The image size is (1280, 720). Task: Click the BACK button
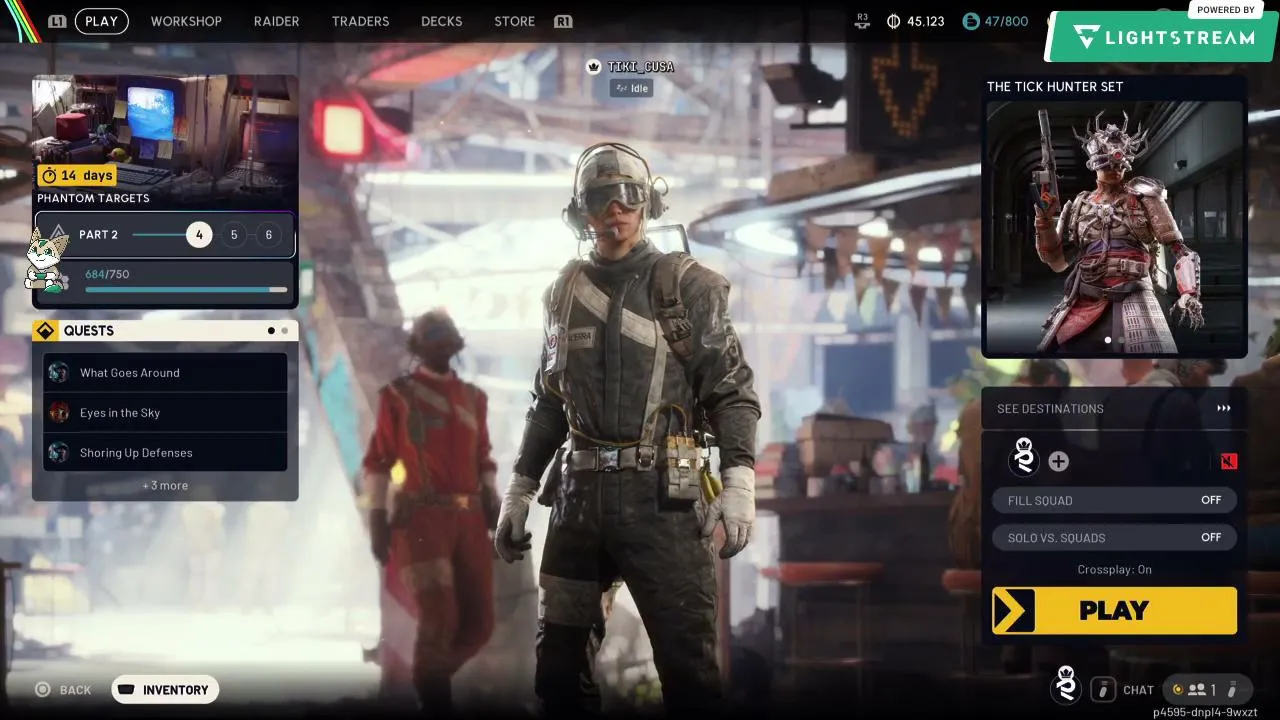click(x=63, y=690)
